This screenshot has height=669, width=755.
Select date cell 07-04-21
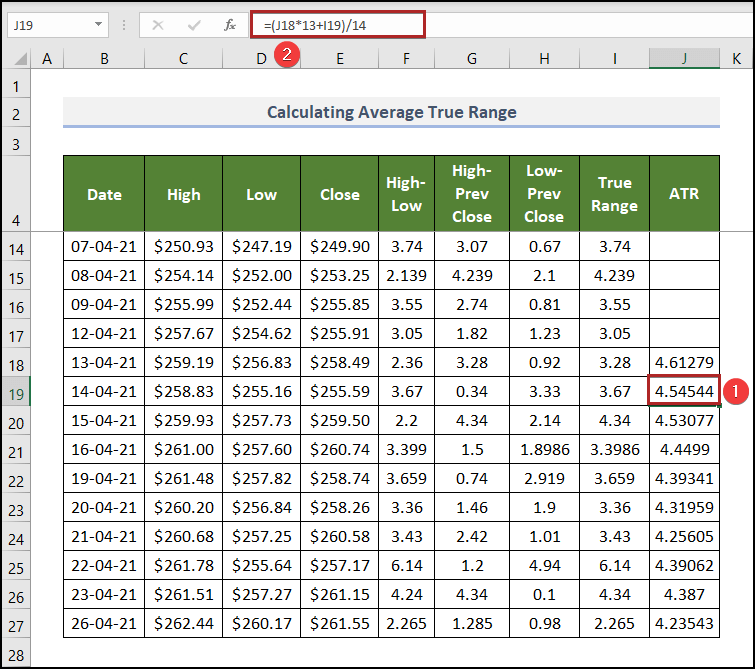(104, 246)
